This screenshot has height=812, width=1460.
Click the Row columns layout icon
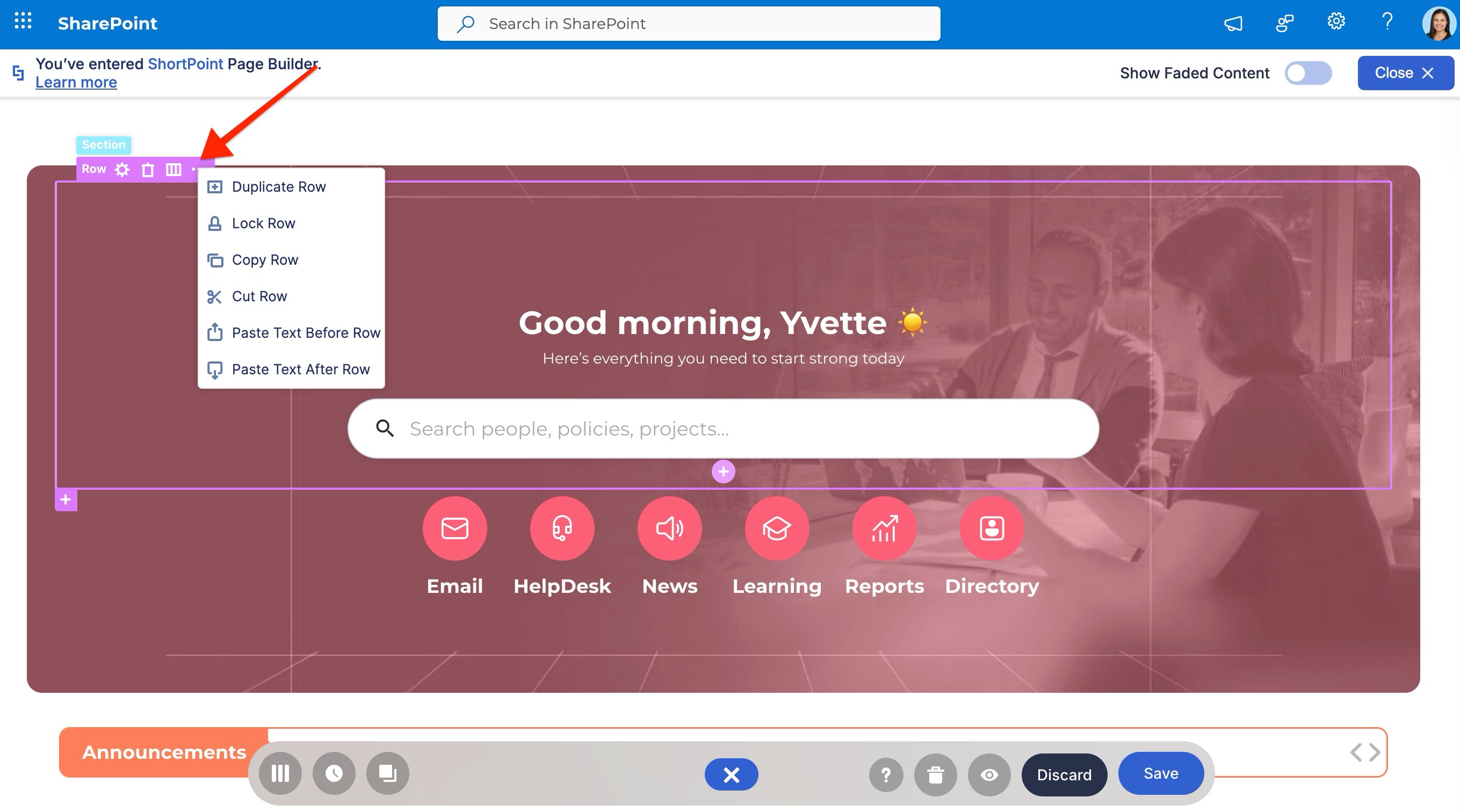174,169
